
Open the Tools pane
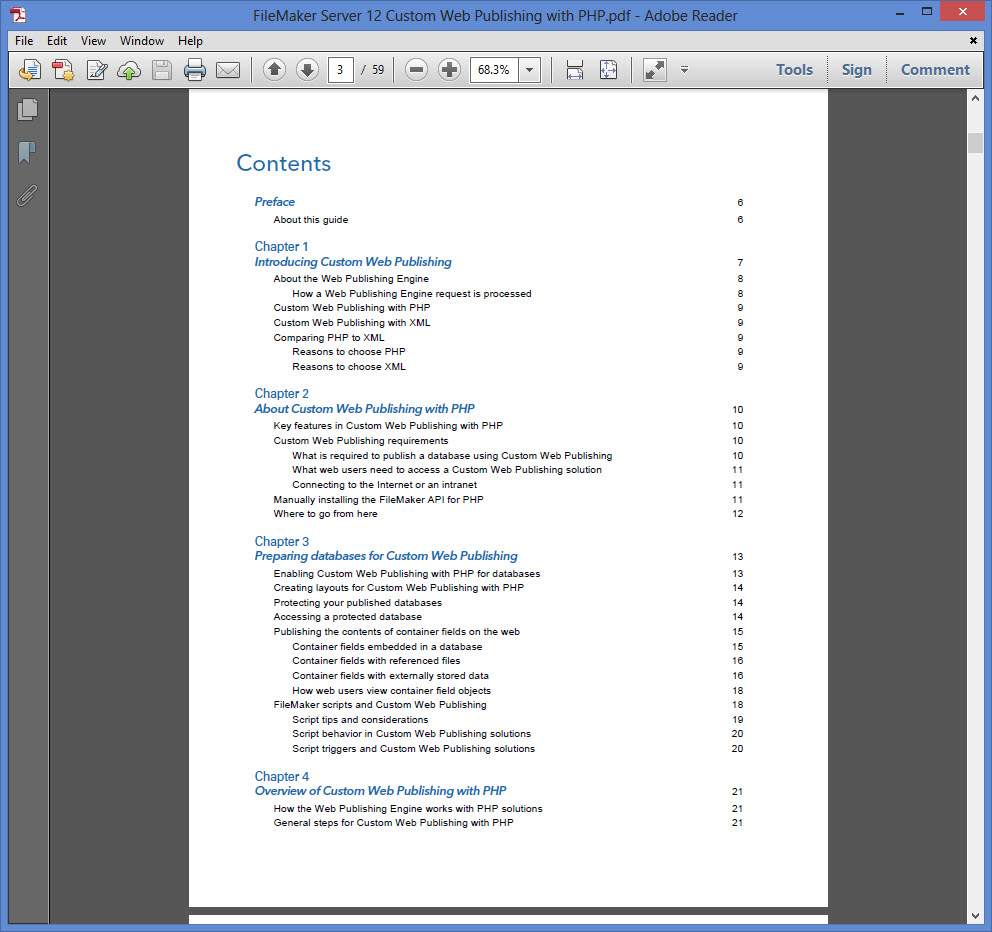pyautogui.click(x=794, y=70)
